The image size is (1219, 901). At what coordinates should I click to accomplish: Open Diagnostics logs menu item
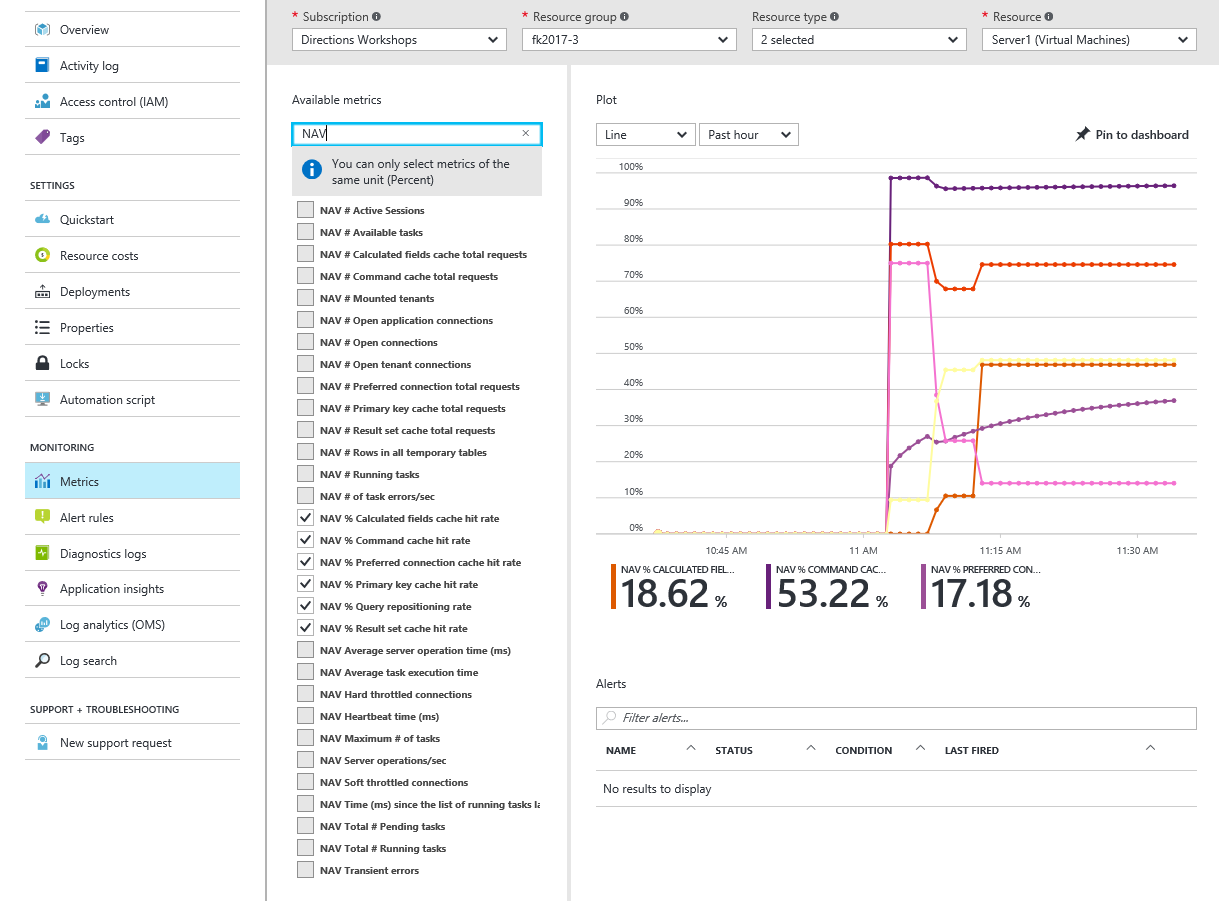(103, 554)
